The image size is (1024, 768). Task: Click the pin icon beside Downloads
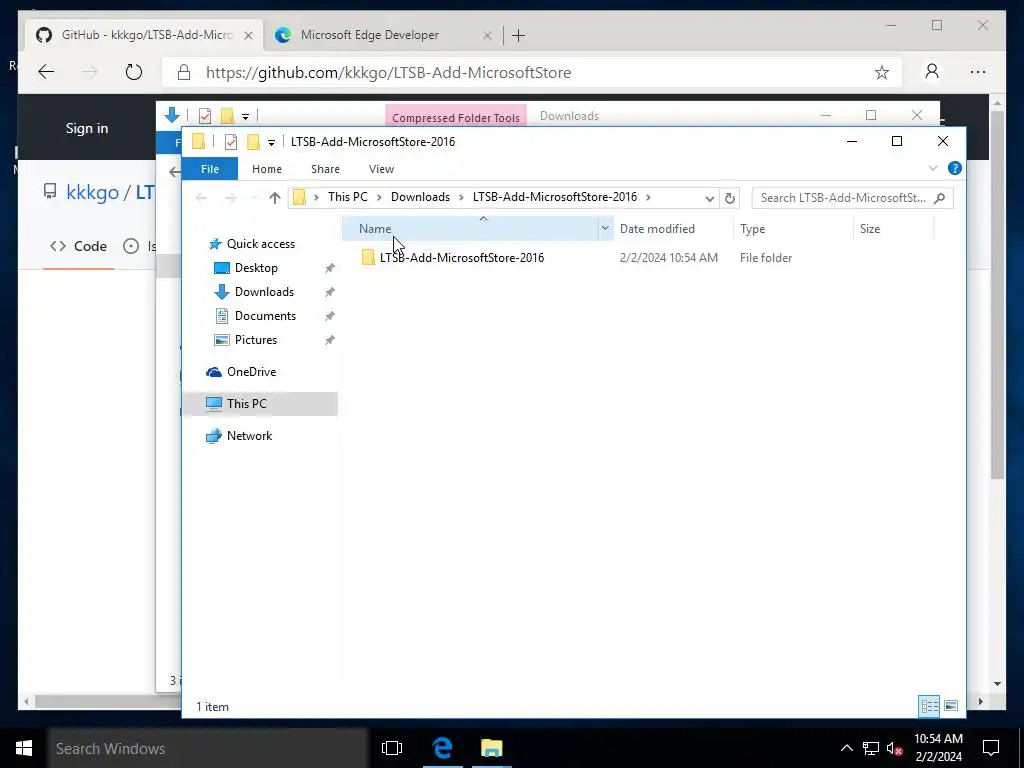coord(330,293)
